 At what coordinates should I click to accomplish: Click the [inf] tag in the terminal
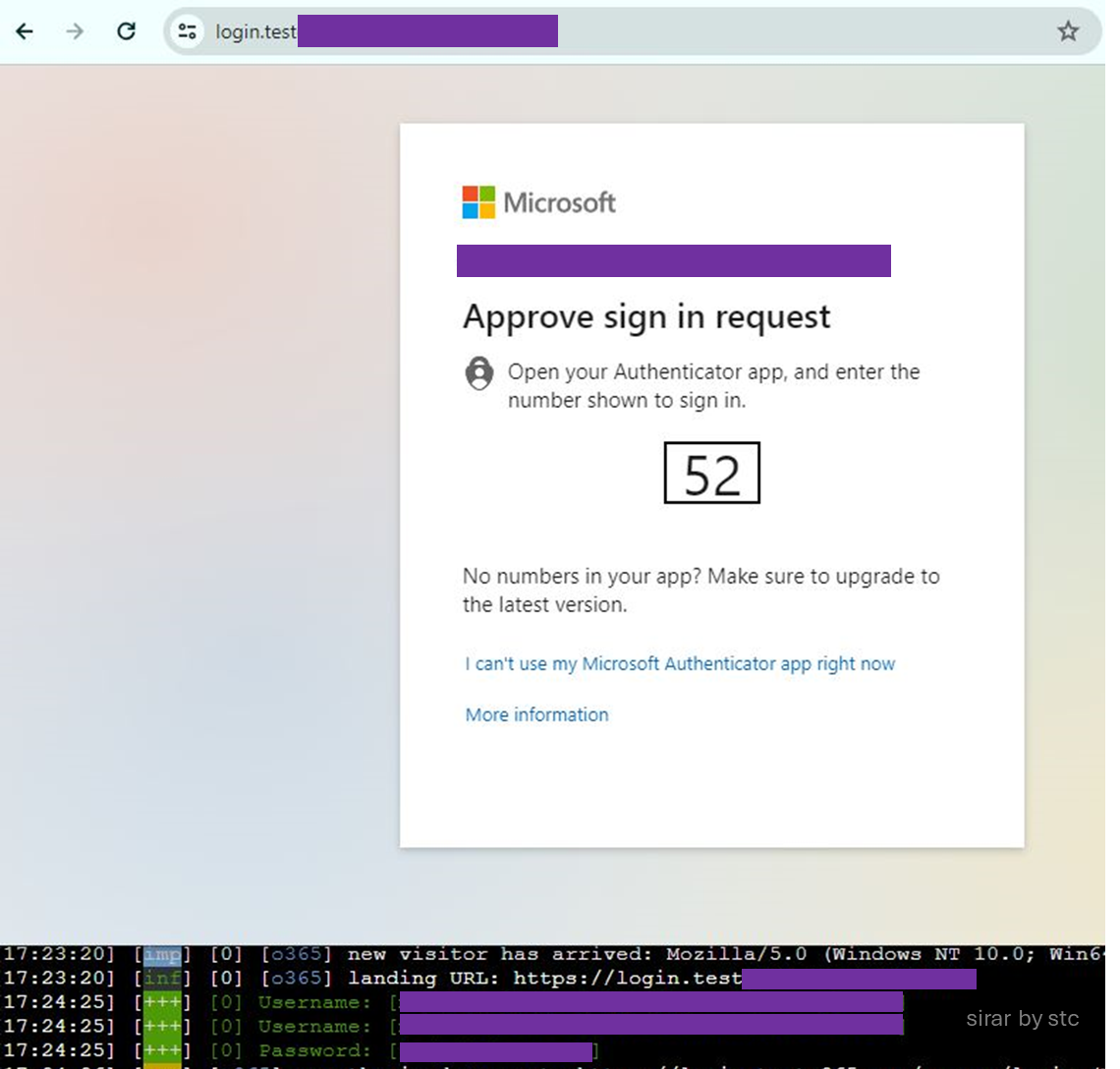point(163,979)
